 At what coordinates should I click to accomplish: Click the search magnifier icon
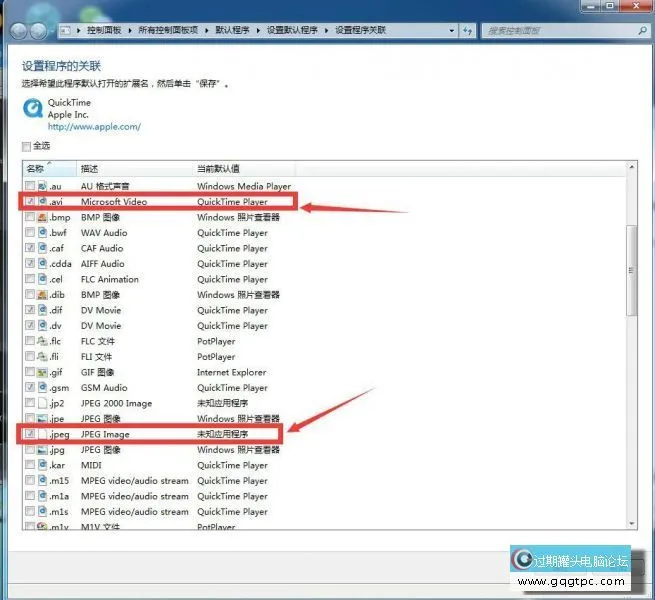(x=642, y=31)
